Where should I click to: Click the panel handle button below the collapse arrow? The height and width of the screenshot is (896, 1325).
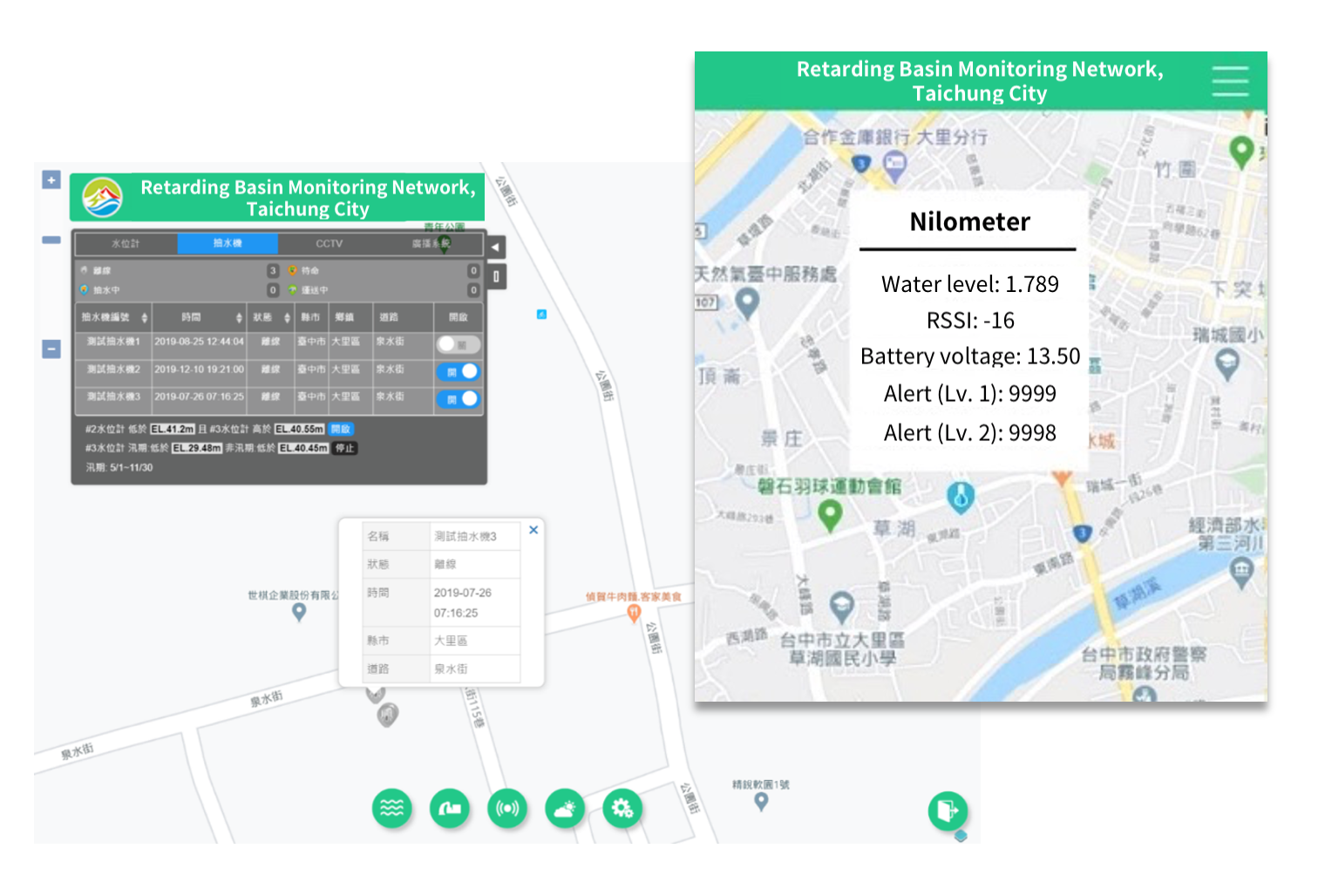495,277
